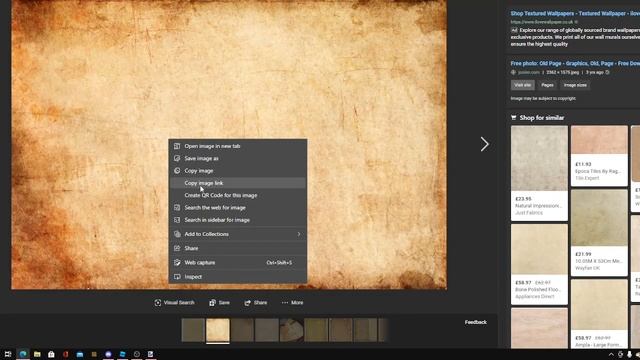The width and height of the screenshot is (640, 360).
Task: Open File Explorer from the taskbar
Action: (x=37, y=354)
